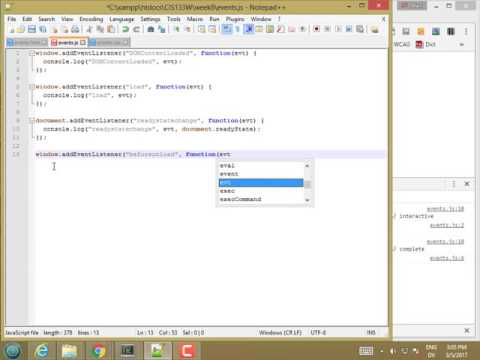Collapse the load listener fold on line 5
This screenshot has width=480, height=360.
pos(32,87)
